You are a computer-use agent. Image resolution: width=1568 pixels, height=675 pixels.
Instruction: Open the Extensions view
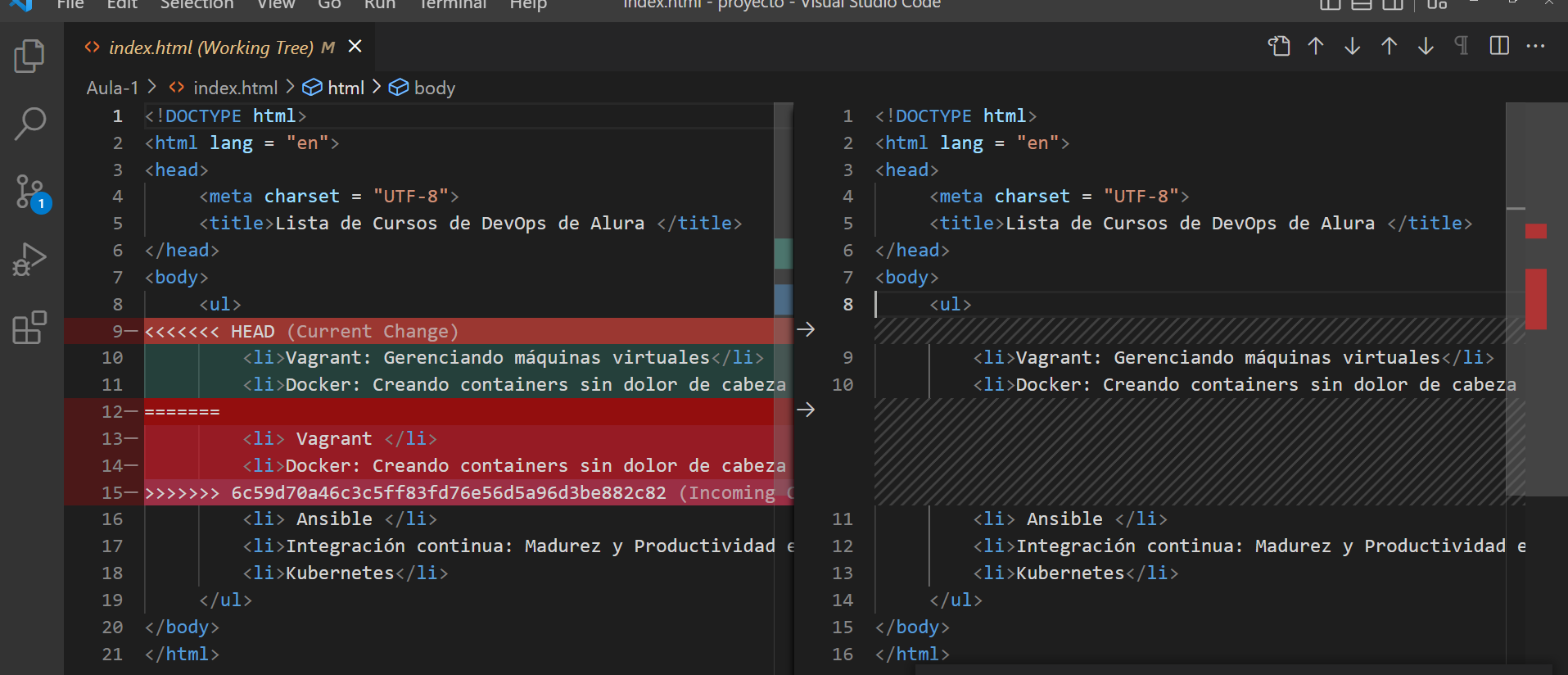(x=30, y=328)
